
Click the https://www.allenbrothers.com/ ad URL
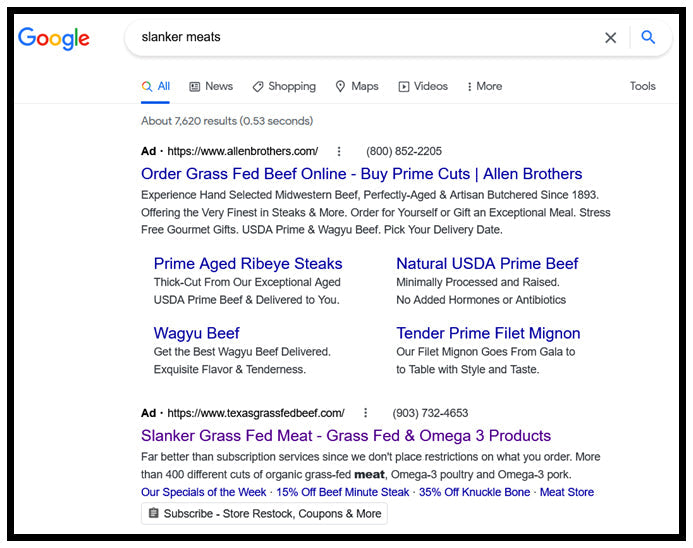[243, 152]
